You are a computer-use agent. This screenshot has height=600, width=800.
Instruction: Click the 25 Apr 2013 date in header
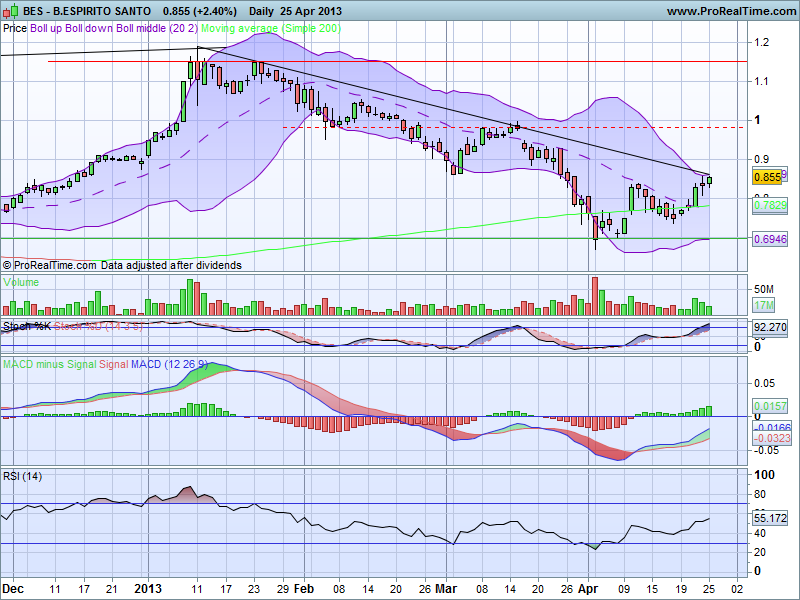click(311, 11)
